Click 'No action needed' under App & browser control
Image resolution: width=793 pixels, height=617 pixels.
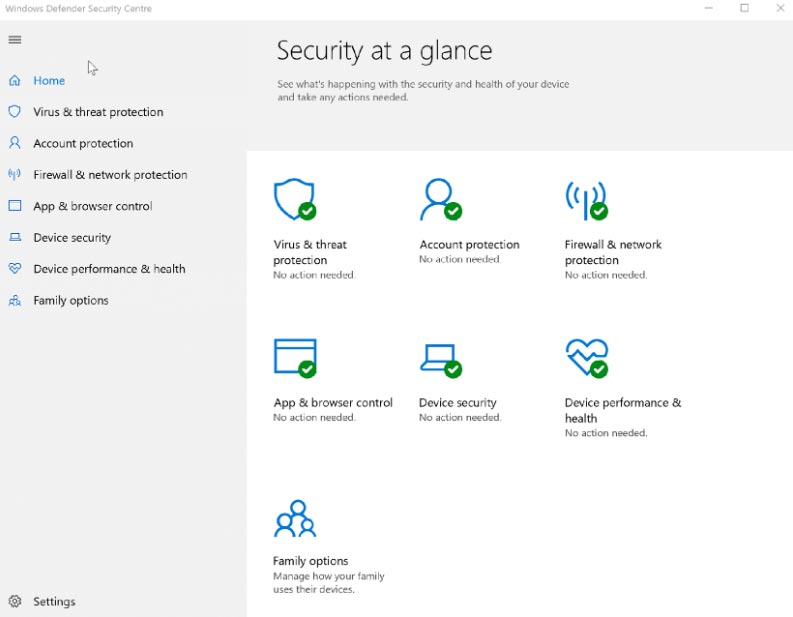coord(314,417)
